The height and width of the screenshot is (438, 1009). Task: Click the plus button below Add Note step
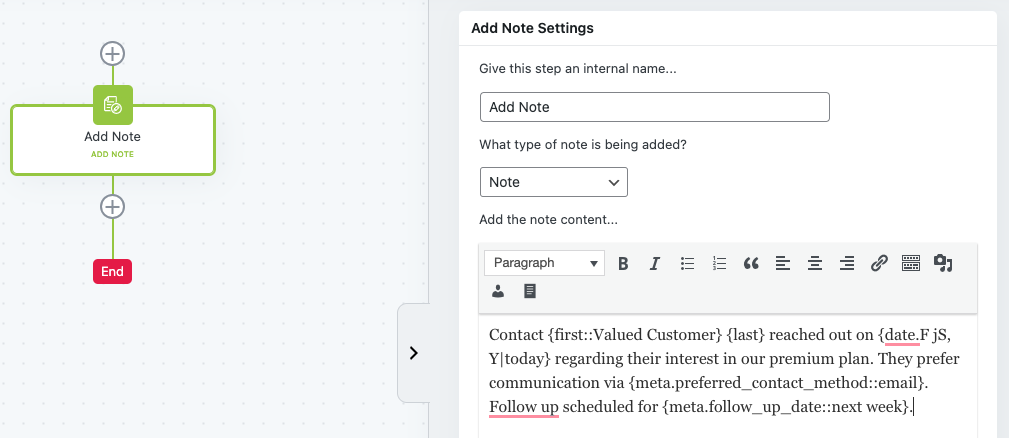[x=113, y=206]
